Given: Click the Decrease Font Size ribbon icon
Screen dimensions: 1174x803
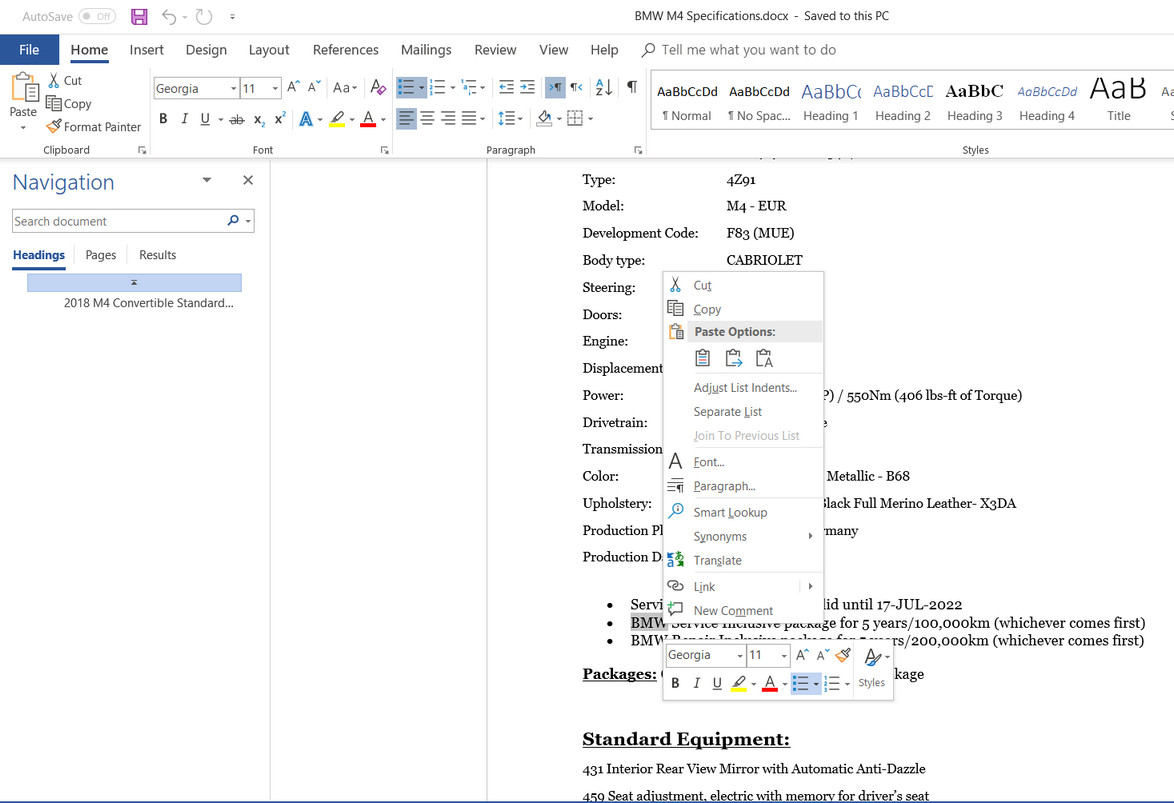Looking at the screenshot, I should pyautogui.click(x=314, y=88).
